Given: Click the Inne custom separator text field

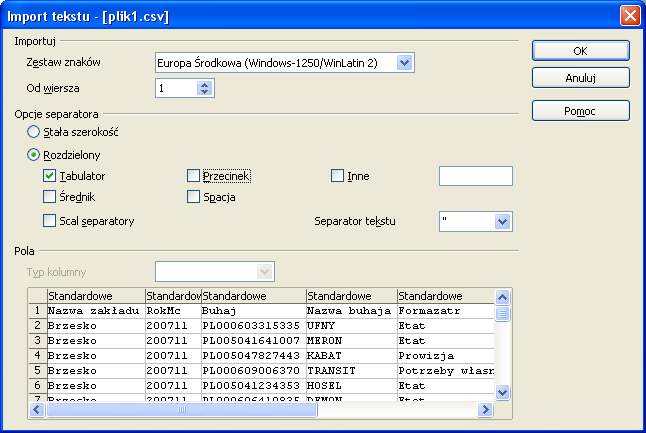Looking at the screenshot, I should pyautogui.click(x=476, y=176).
